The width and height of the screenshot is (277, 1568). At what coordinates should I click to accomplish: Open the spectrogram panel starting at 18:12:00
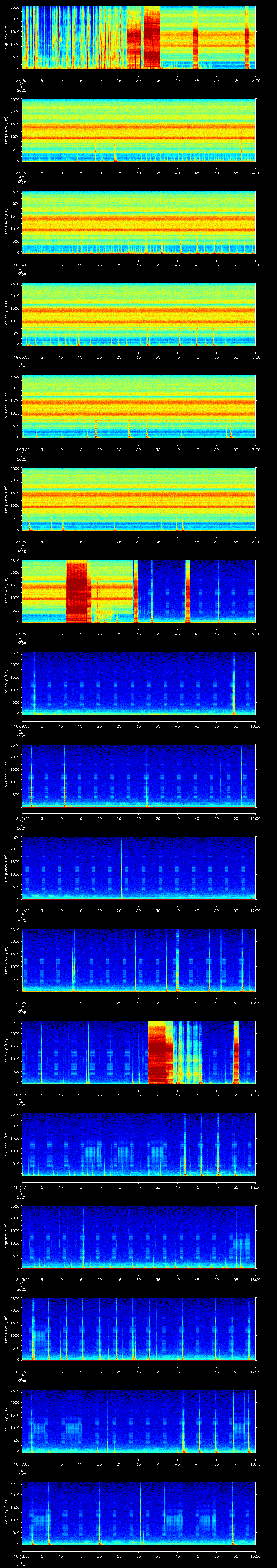pyautogui.click(x=139, y=960)
